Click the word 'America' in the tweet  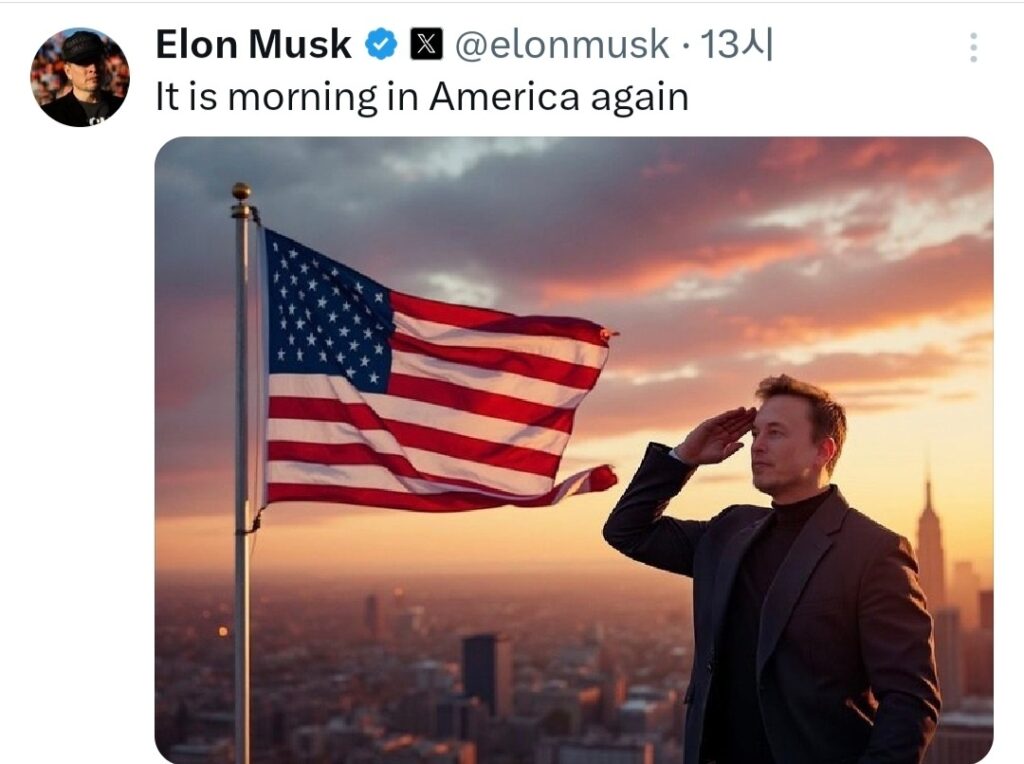(504, 97)
